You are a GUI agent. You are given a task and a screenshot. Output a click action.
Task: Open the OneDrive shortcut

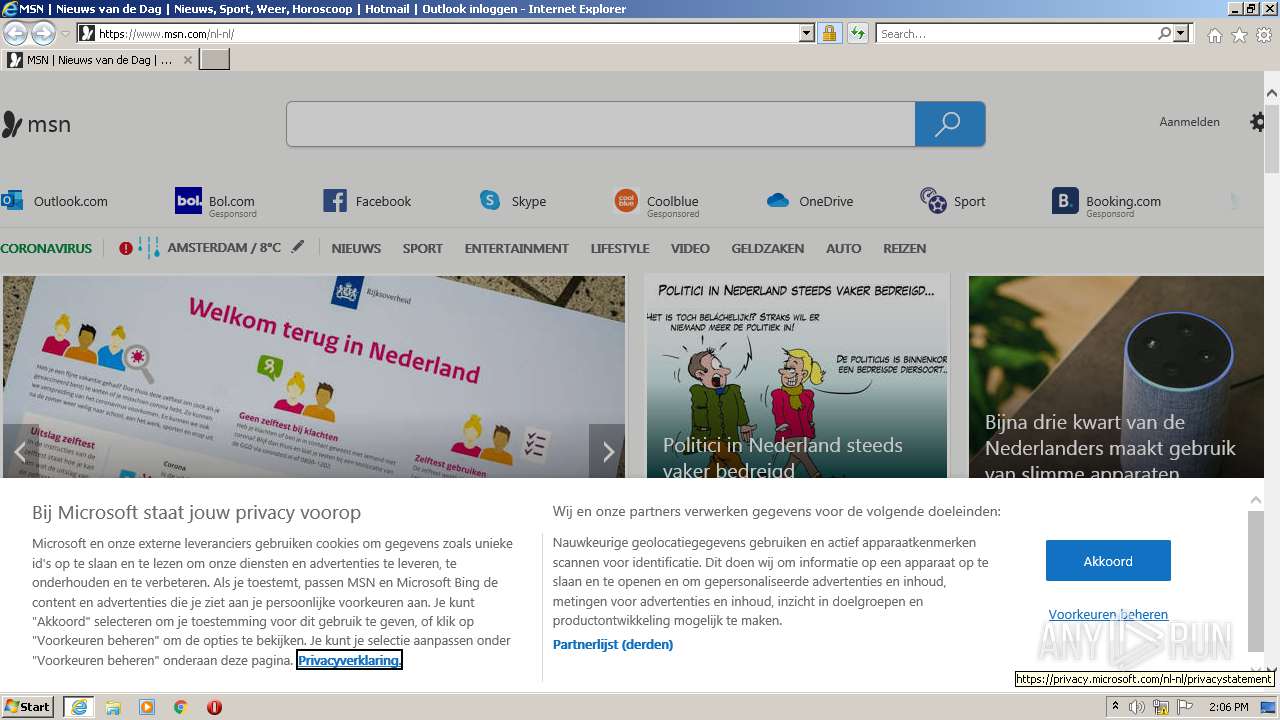810,201
